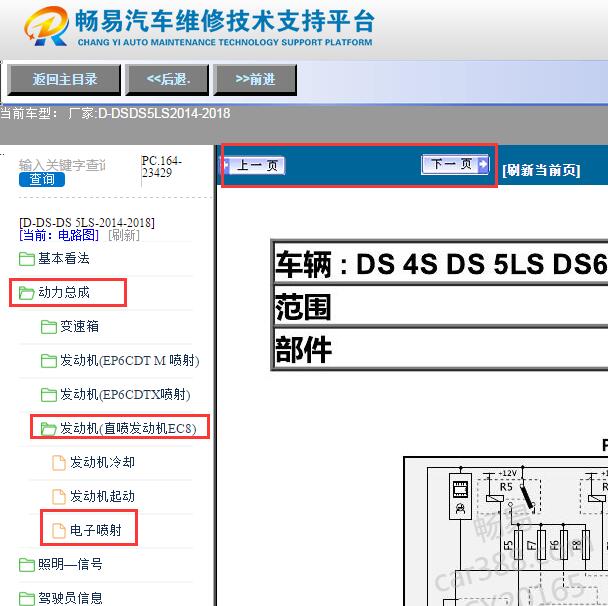Click the arrow icon on 下一页 button
Image resolution: width=608 pixels, height=606 pixels.
(x=483, y=164)
